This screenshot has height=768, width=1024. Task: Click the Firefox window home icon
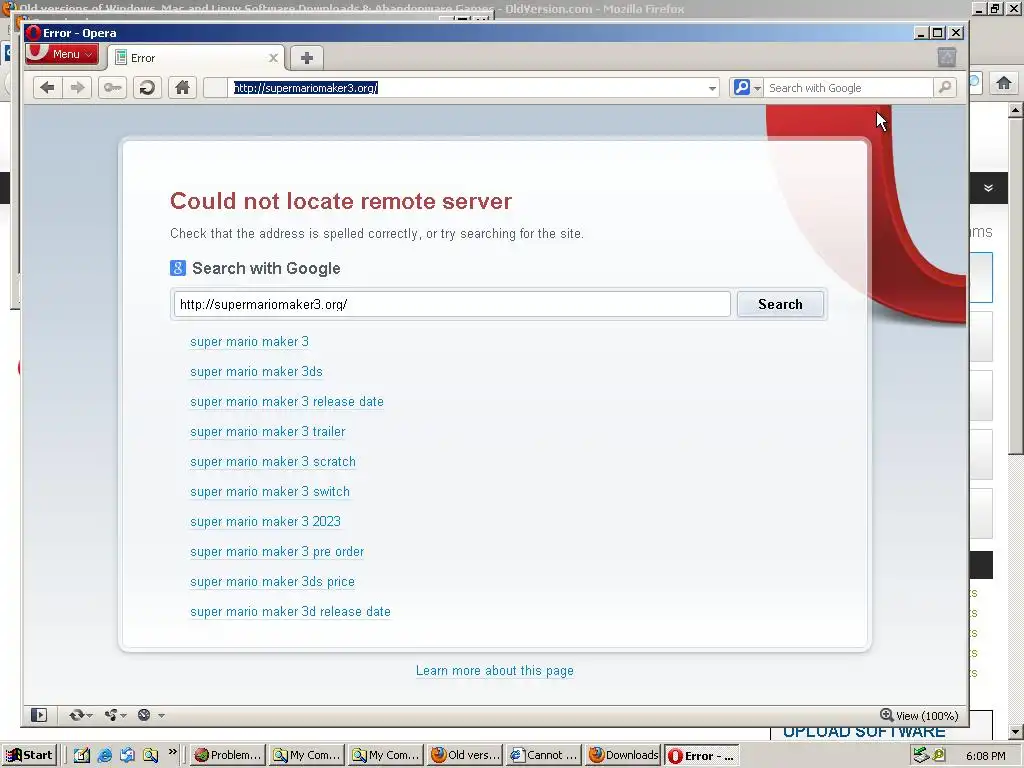click(1004, 83)
